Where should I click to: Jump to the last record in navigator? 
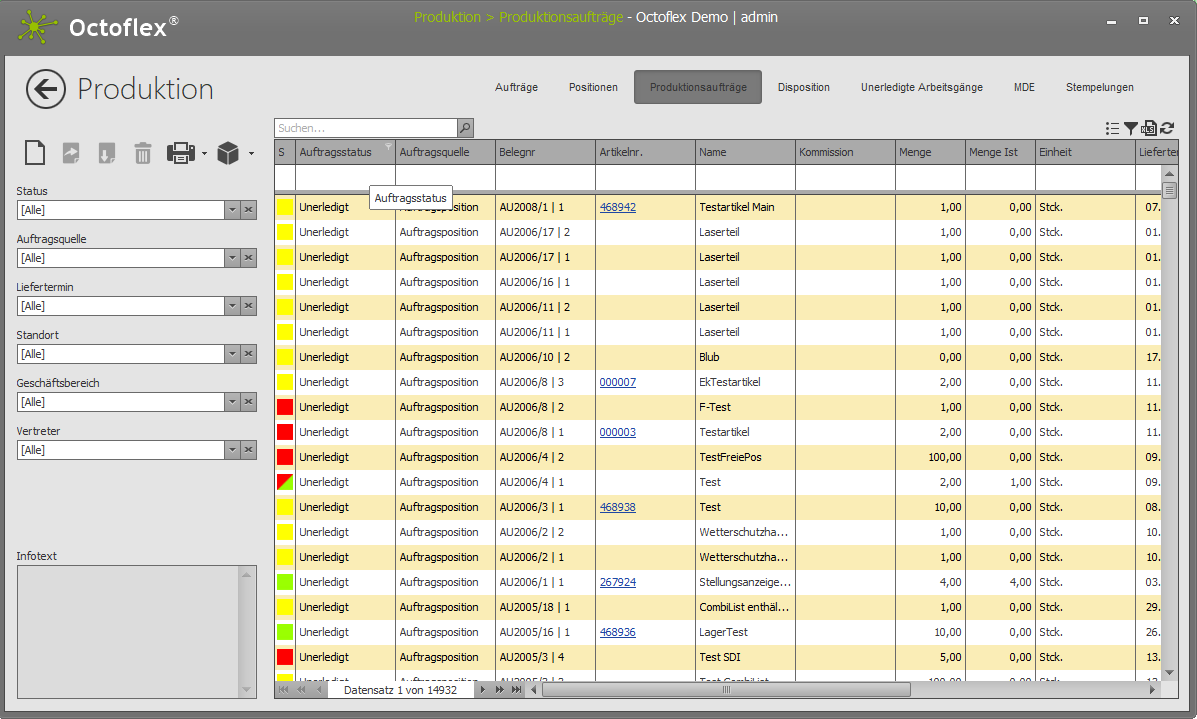516,690
